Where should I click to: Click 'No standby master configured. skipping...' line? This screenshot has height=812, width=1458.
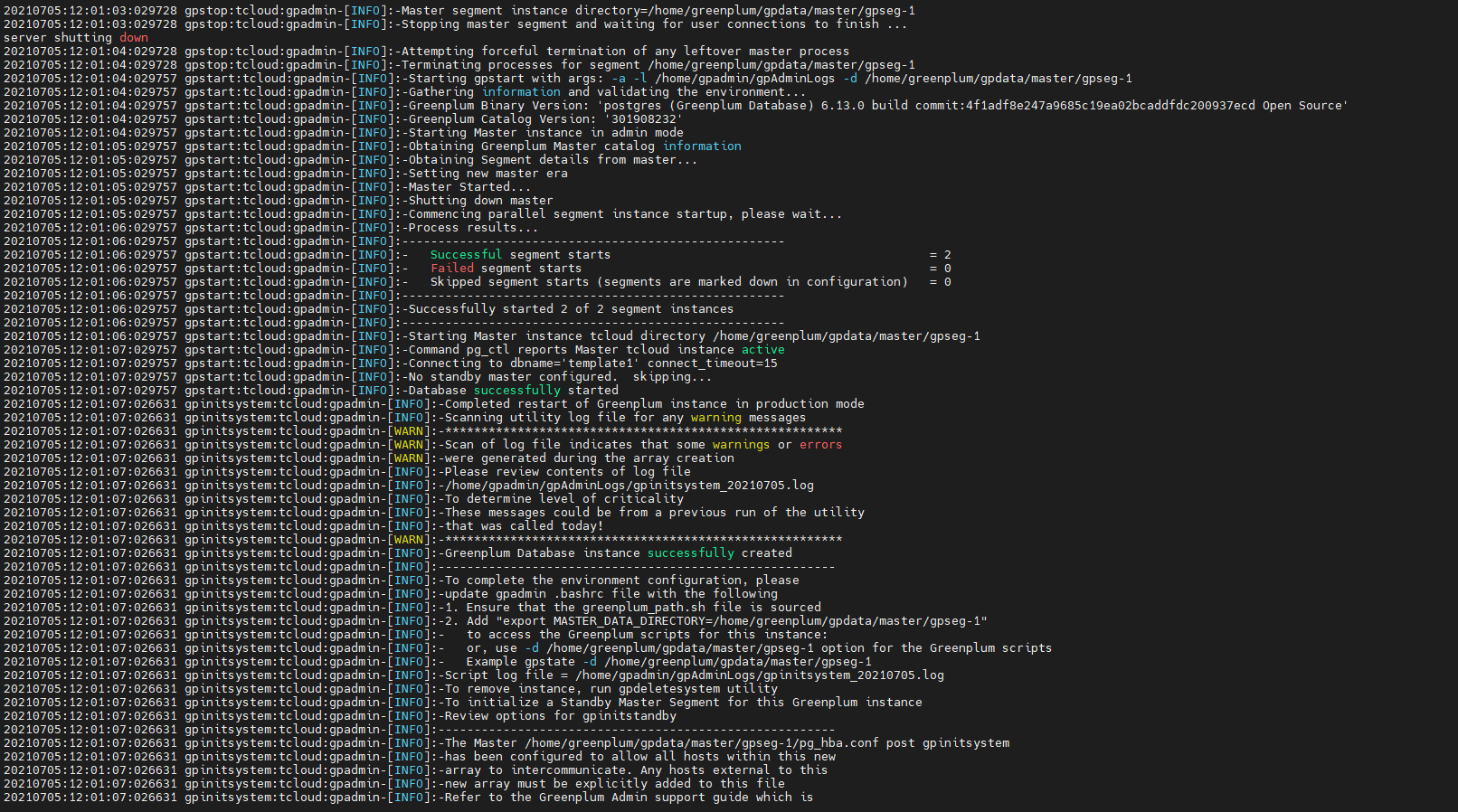click(560, 376)
